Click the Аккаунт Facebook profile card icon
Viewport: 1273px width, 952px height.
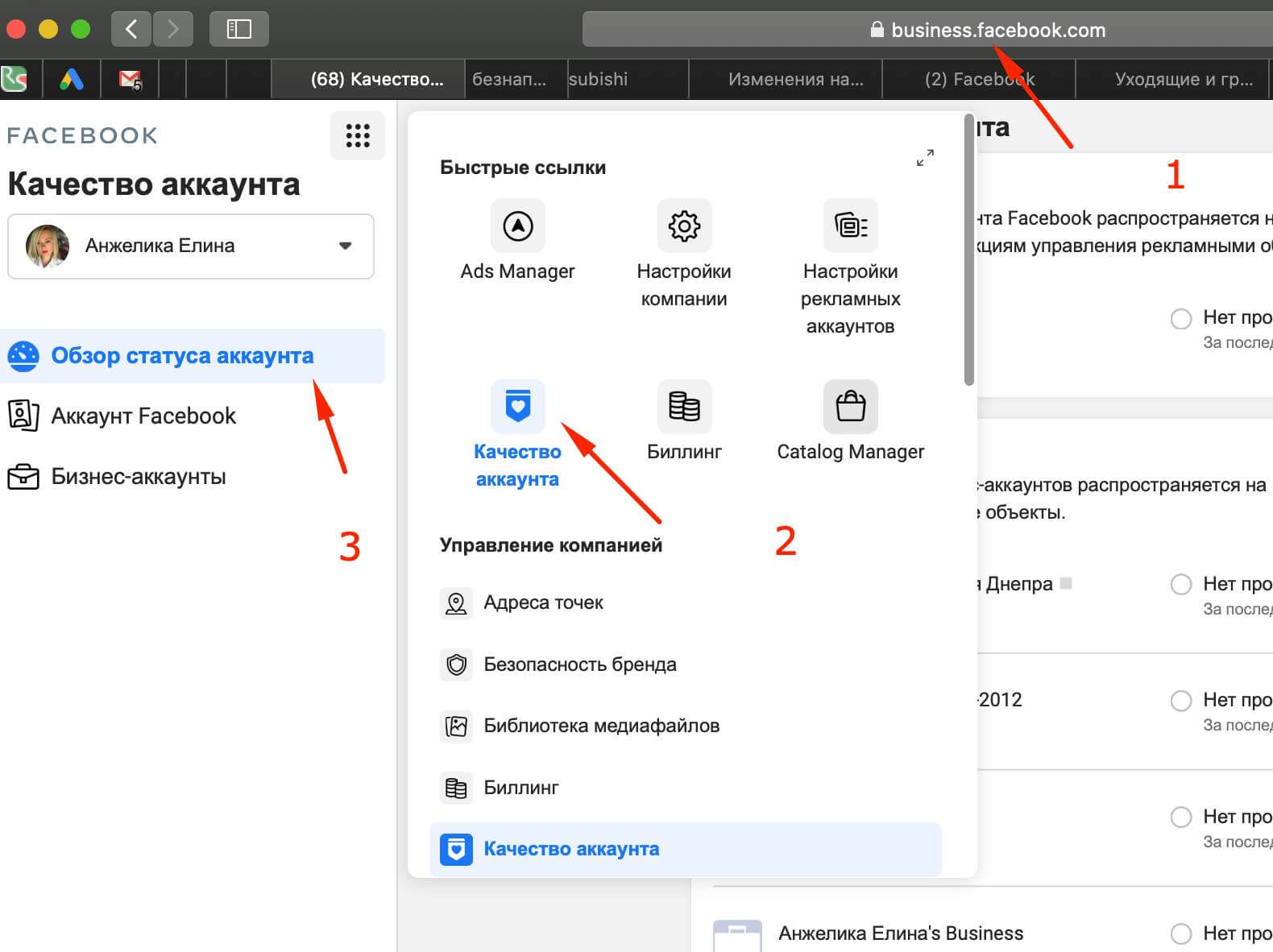point(23,416)
